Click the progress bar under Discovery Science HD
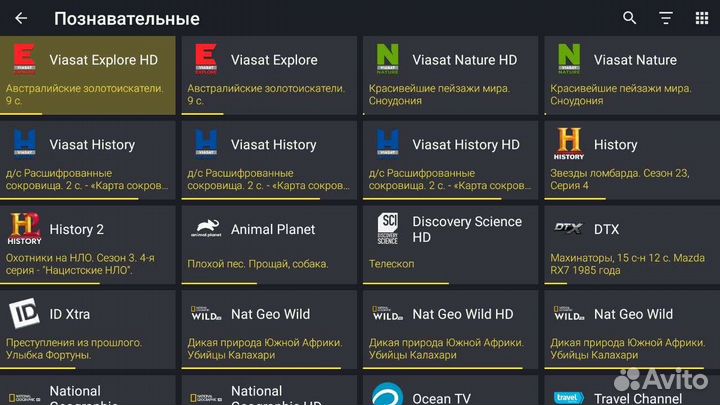This screenshot has height=405, width=720. pos(405,283)
